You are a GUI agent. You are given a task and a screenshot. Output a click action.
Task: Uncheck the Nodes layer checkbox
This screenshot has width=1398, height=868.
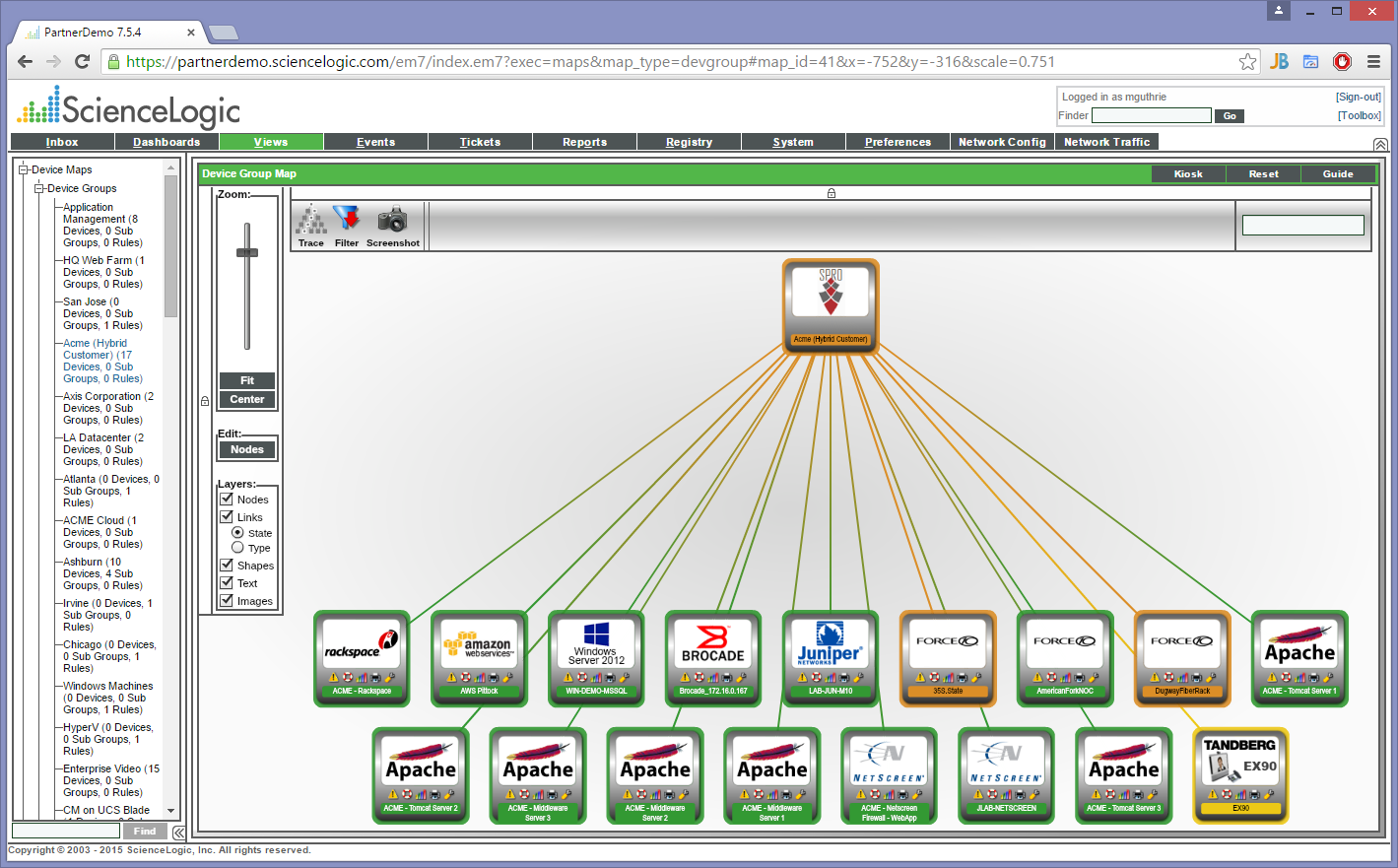[227, 500]
